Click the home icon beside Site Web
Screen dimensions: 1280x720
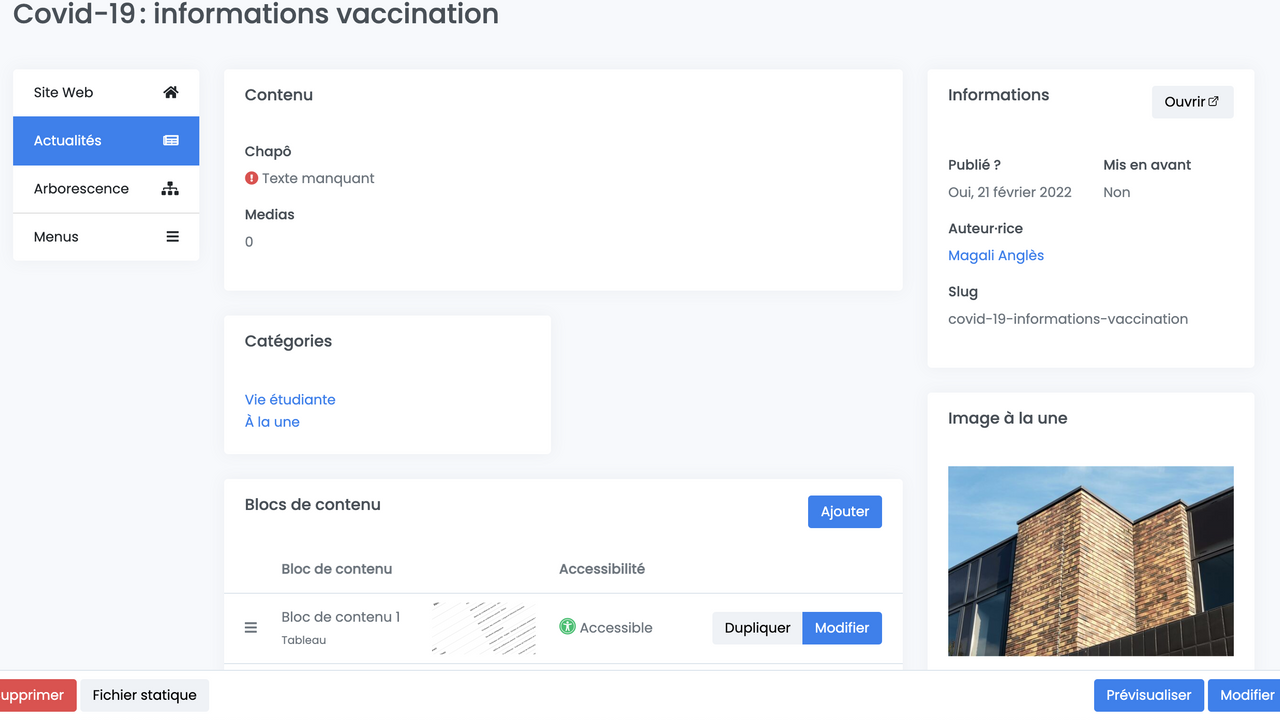click(171, 92)
